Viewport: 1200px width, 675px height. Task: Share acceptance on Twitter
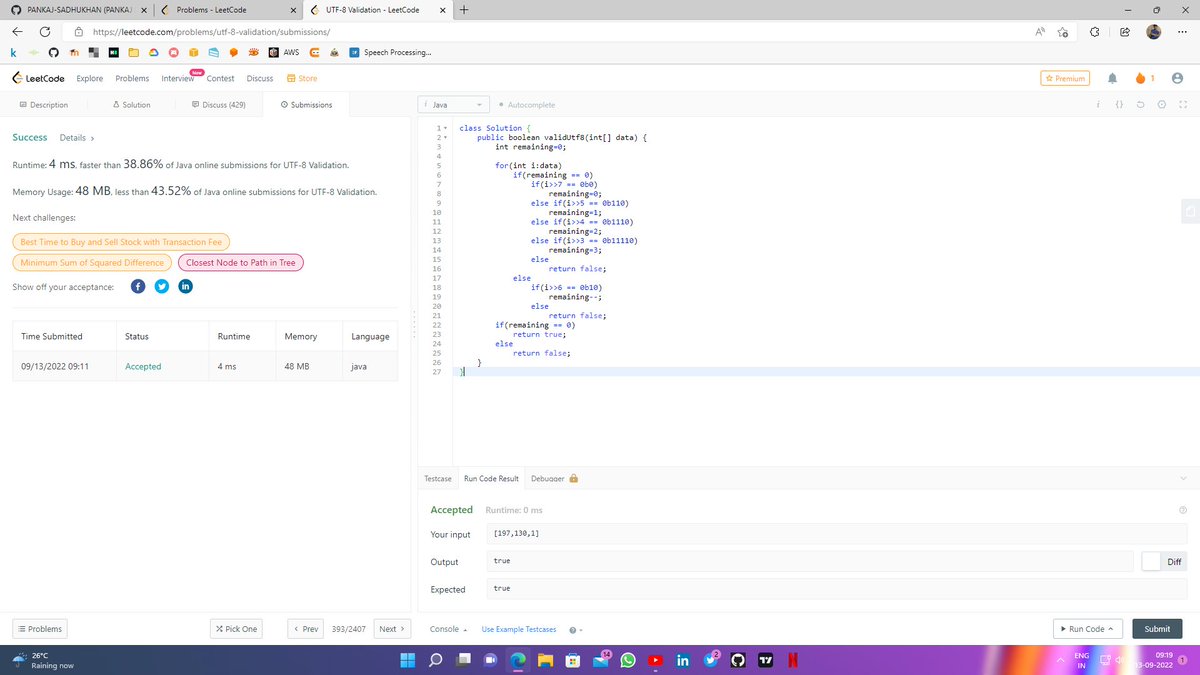tap(162, 287)
